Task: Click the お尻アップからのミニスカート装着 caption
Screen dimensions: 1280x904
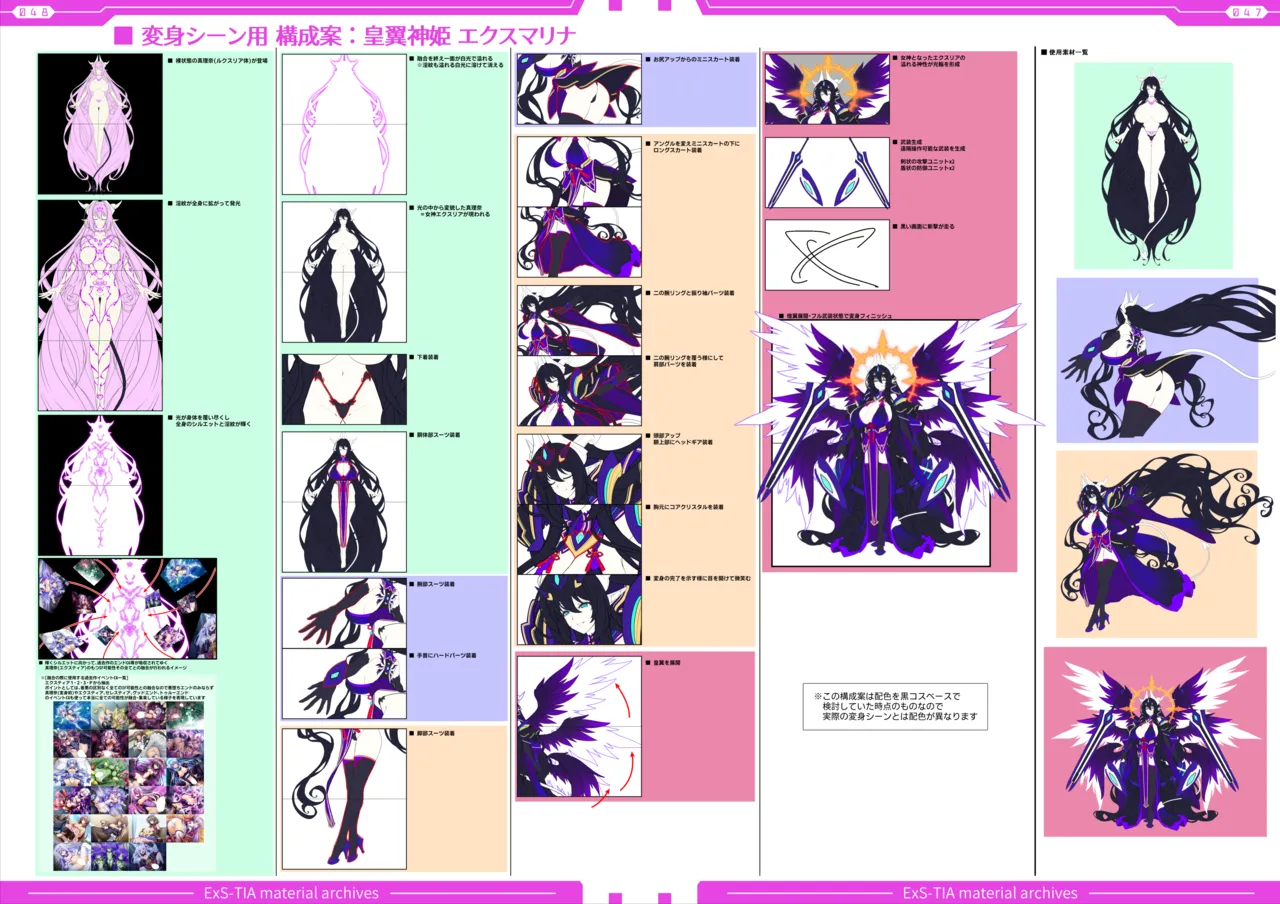Action: click(x=692, y=60)
